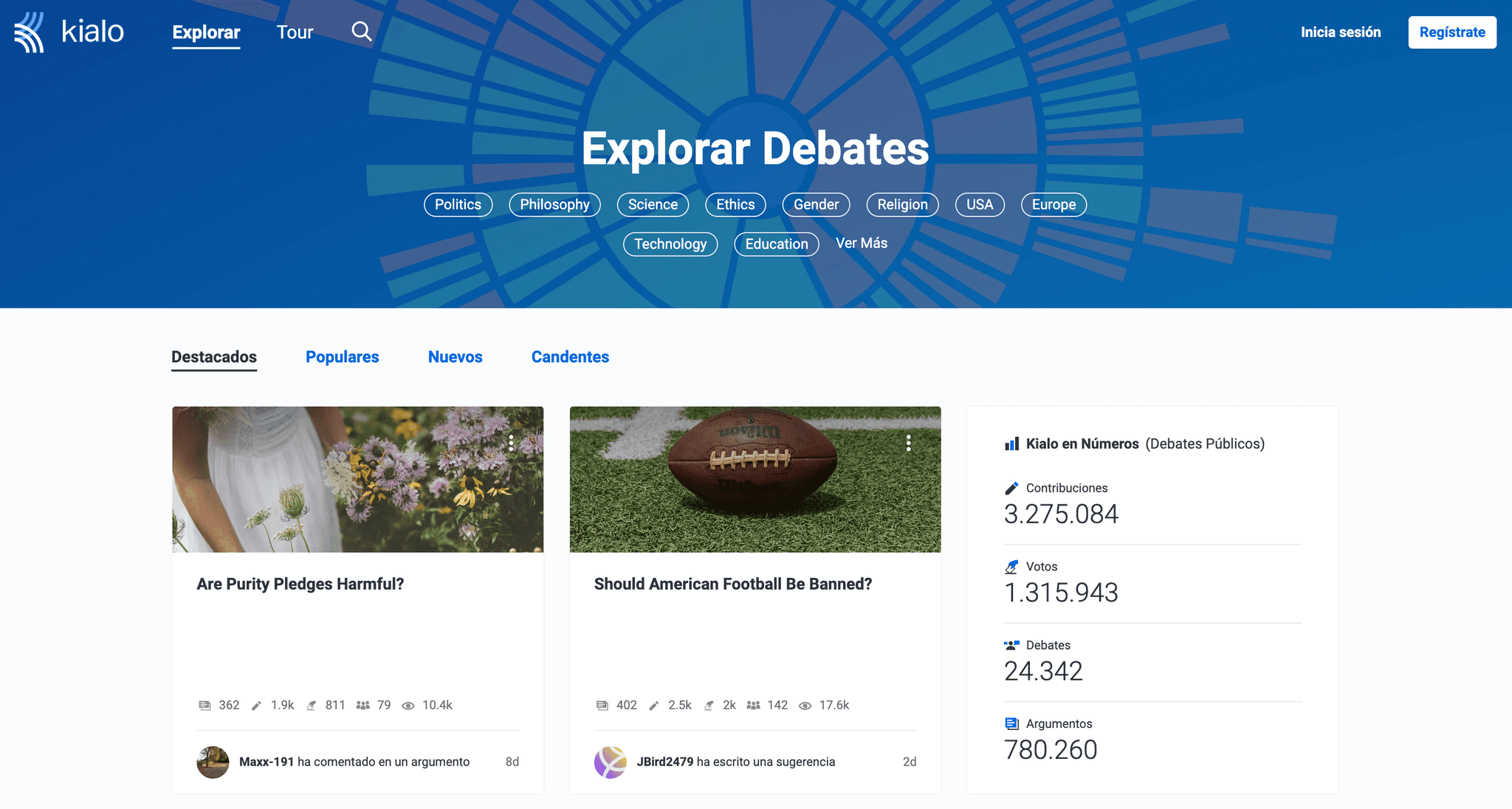Click the Kialo logo icon

coord(30,32)
